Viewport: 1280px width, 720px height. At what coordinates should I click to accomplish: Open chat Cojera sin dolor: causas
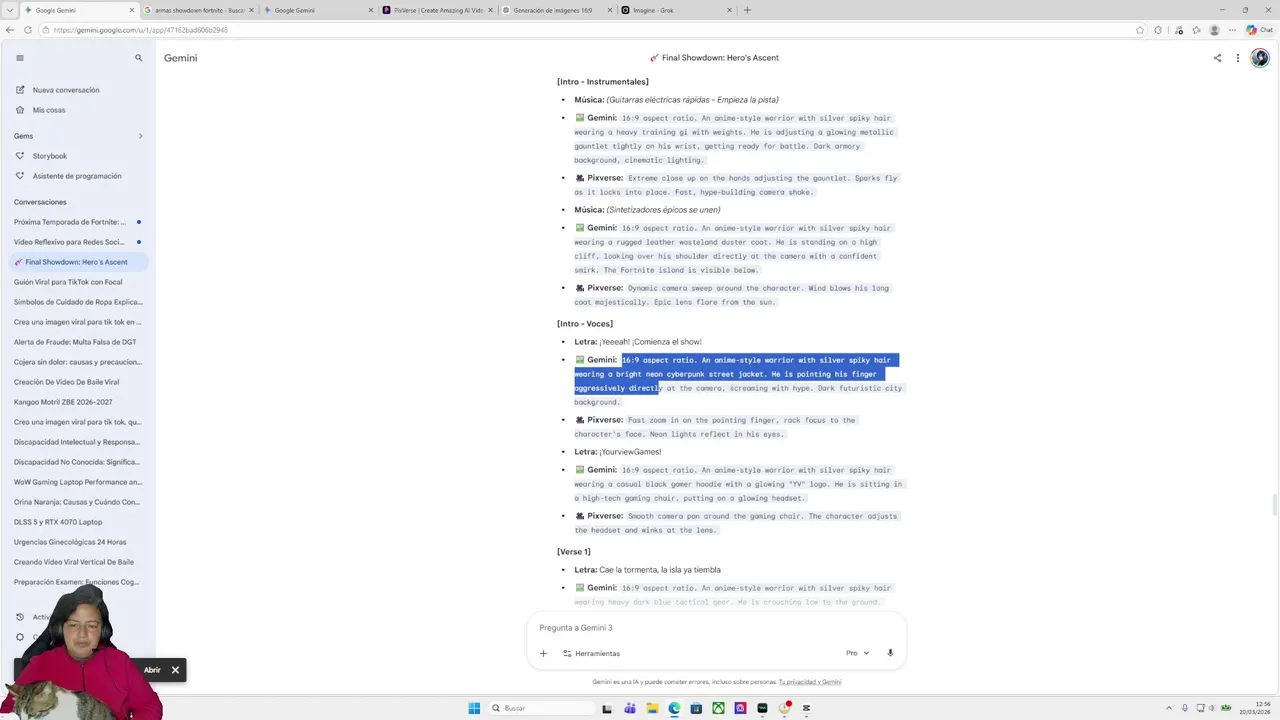(x=78, y=362)
